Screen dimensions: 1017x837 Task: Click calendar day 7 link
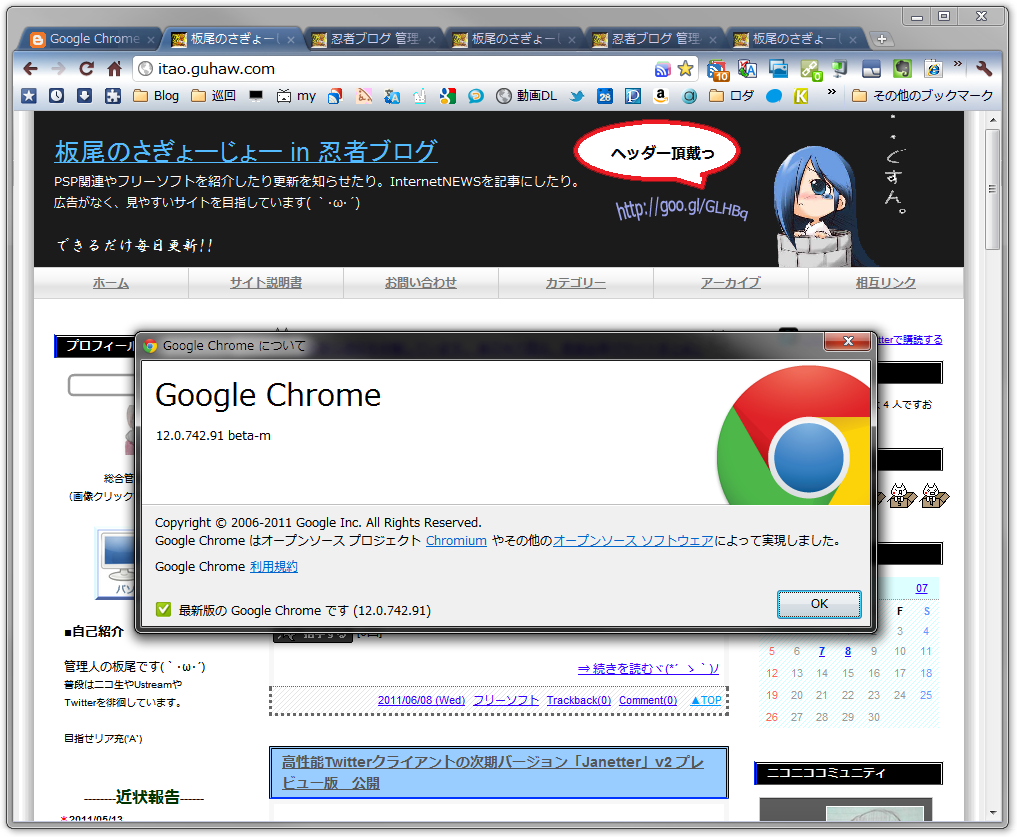click(x=822, y=651)
